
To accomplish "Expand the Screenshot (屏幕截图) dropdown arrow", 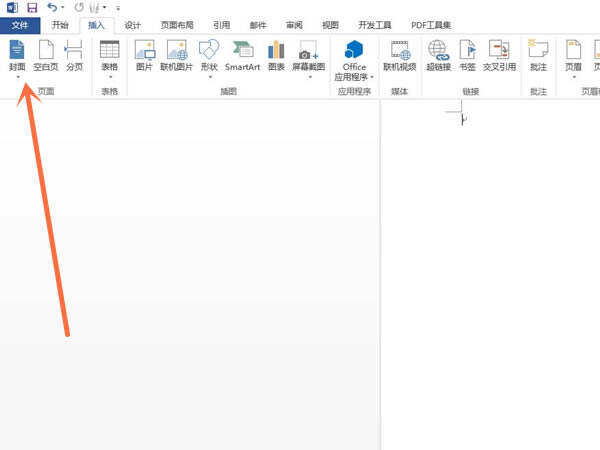I will pyautogui.click(x=310, y=77).
